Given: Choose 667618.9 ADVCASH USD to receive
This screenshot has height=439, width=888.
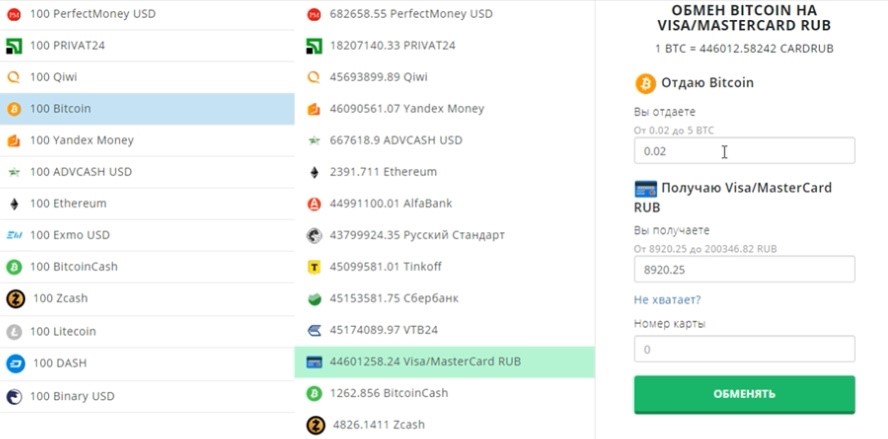Looking at the screenshot, I should [445, 140].
